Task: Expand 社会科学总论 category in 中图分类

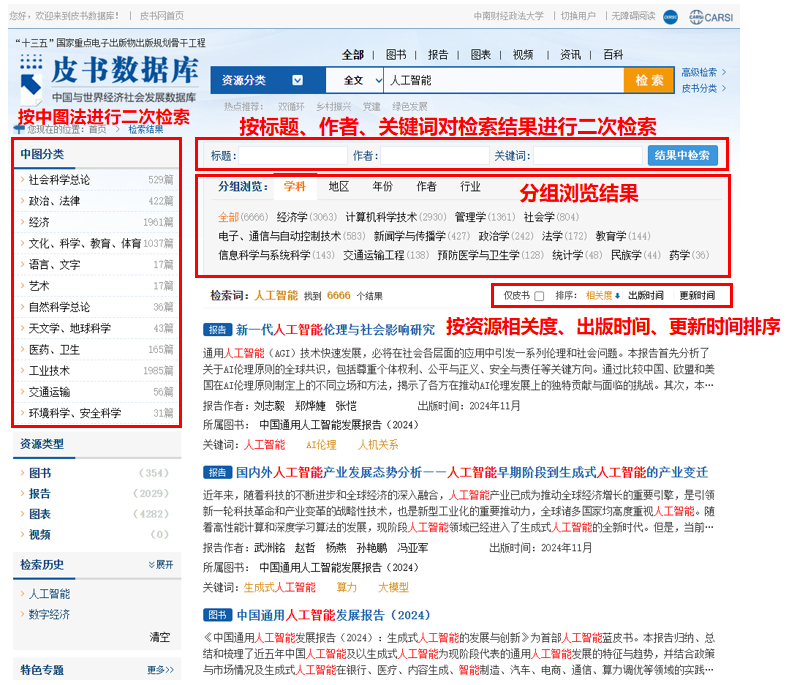Action: (x=23, y=180)
